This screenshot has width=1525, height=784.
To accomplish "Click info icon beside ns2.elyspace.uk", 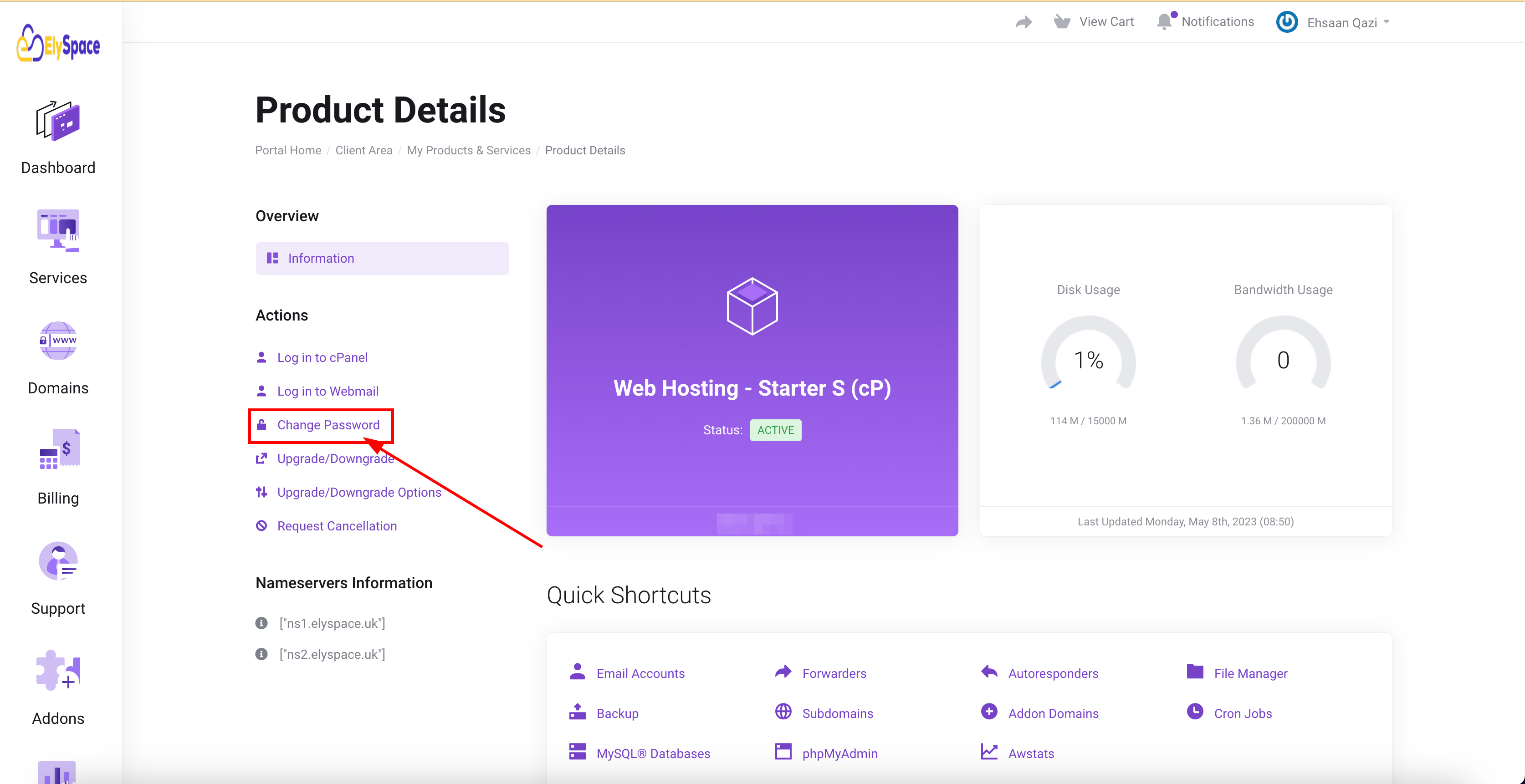I will point(261,654).
